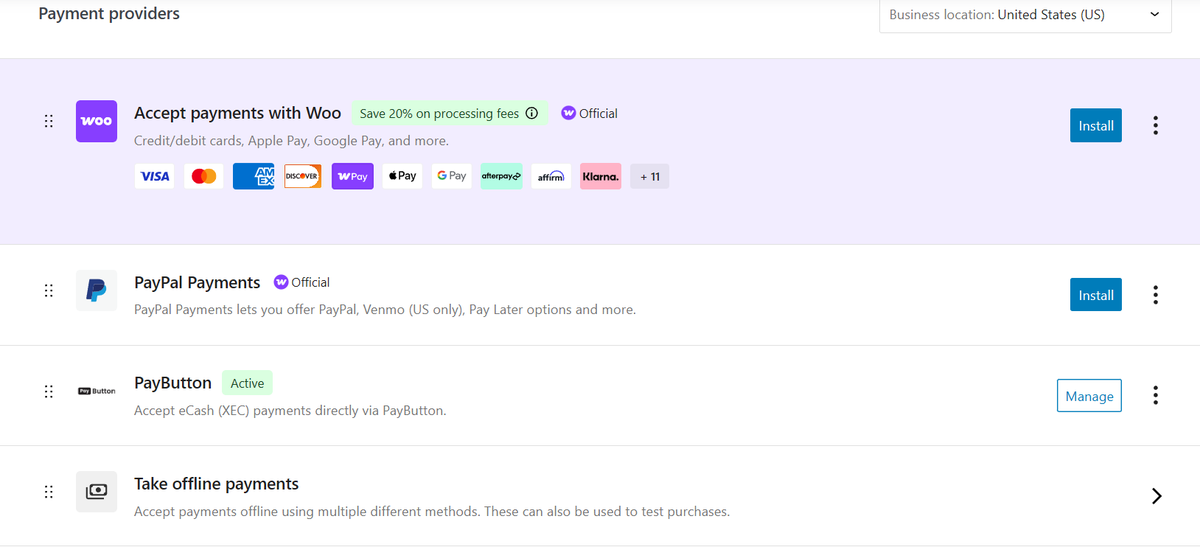1200x547 pixels.
Task: Click the Afterpay icon
Action: pos(501,177)
